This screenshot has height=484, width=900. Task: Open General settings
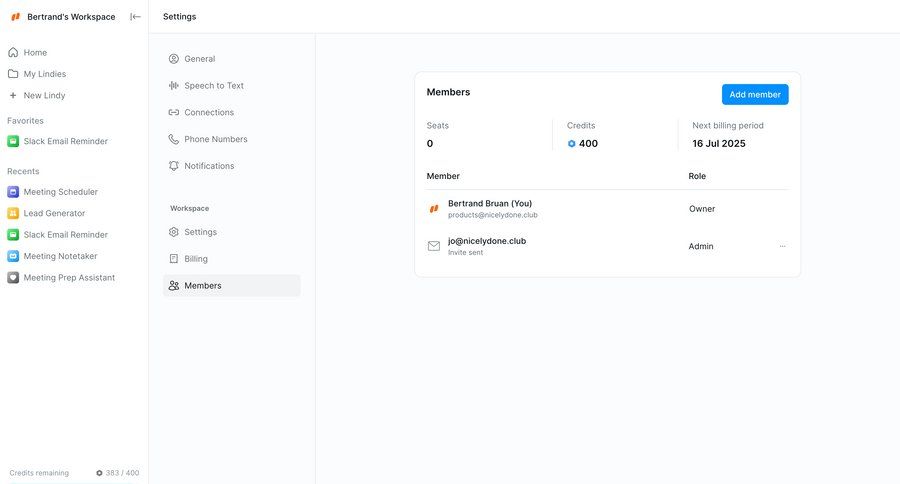coord(199,59)
